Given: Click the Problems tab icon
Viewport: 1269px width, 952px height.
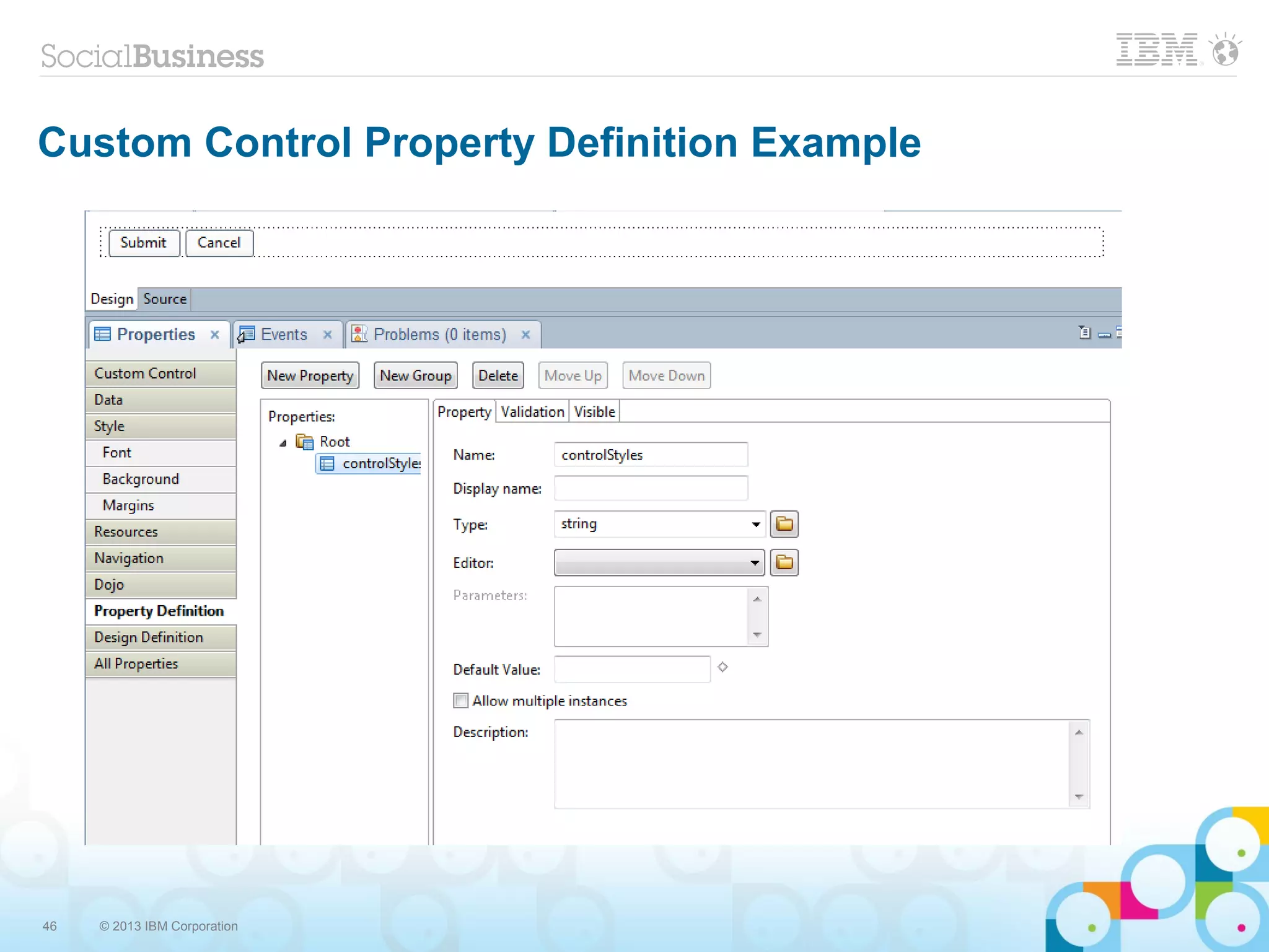Looking at the screenshot, I should pos(359,334).
